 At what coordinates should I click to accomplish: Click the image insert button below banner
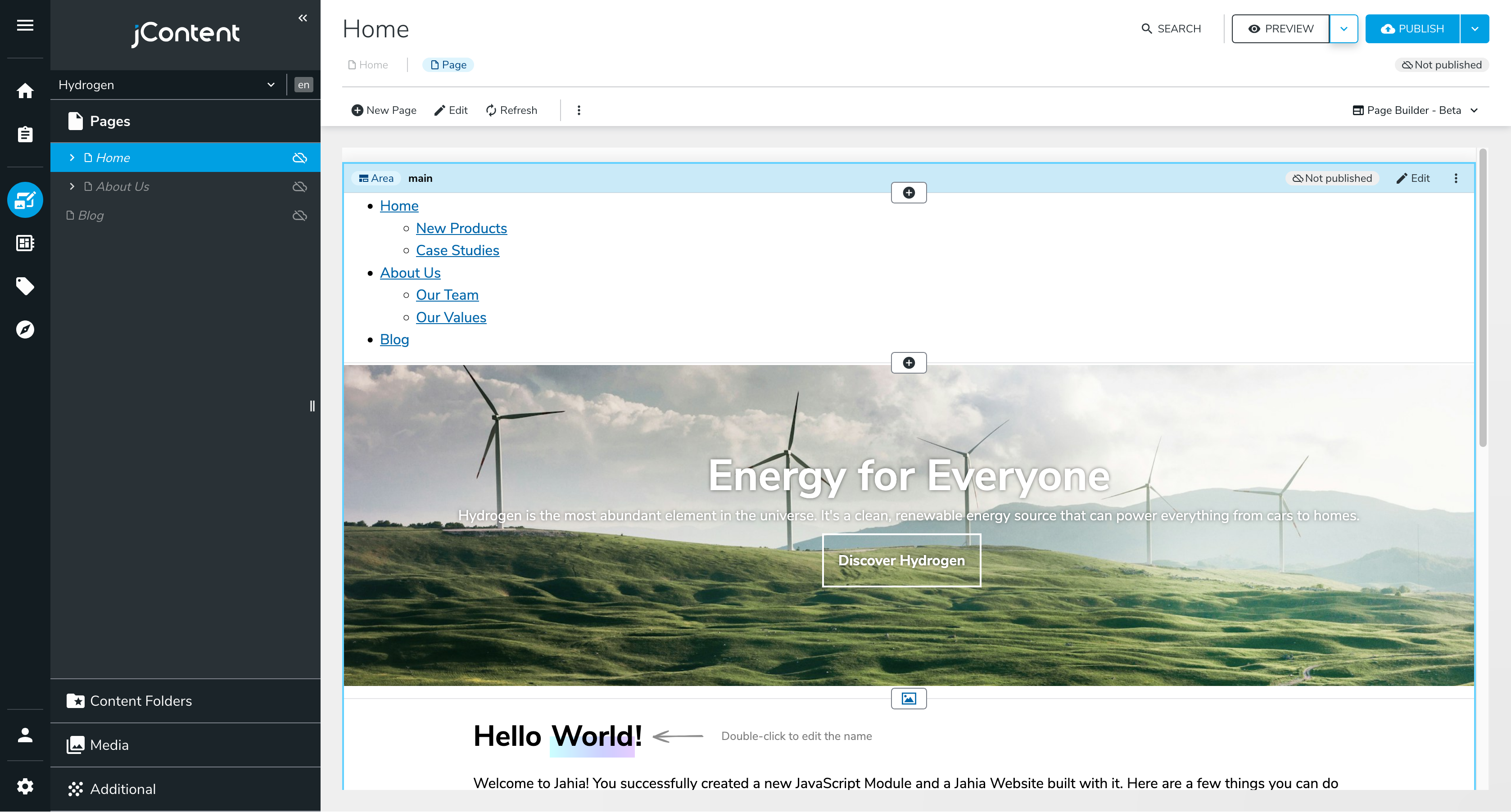[x=908, y=698]
